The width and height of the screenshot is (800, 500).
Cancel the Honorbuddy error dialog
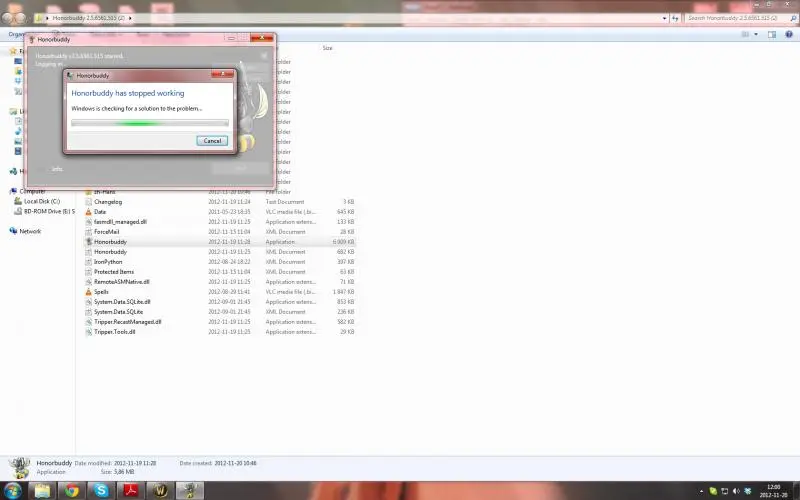click(212, 141)
